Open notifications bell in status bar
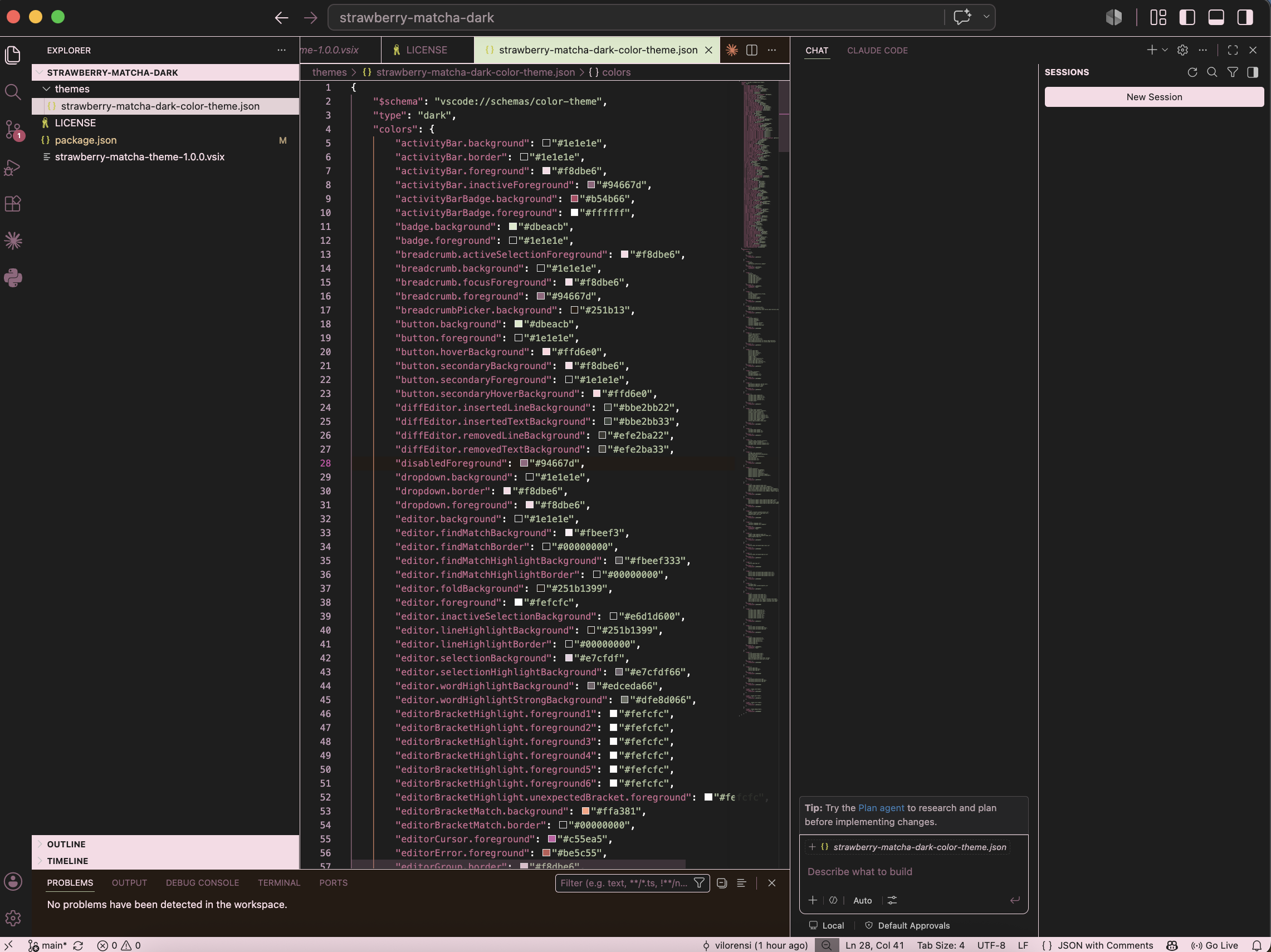The width and height of the screenshot is (1271, 952). pos(1257,945)
